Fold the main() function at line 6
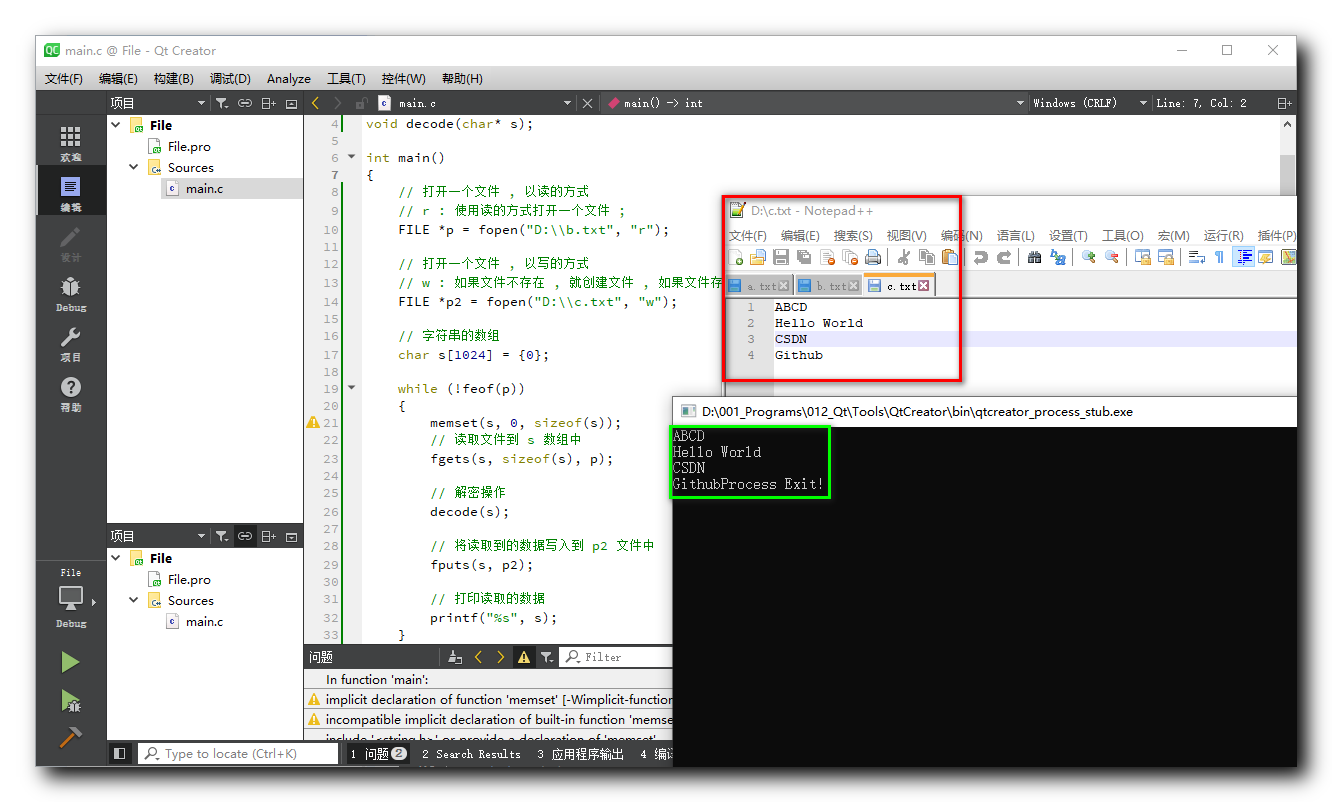The image size is (1332, 802). pyautogui.click(x=351, y=157)
